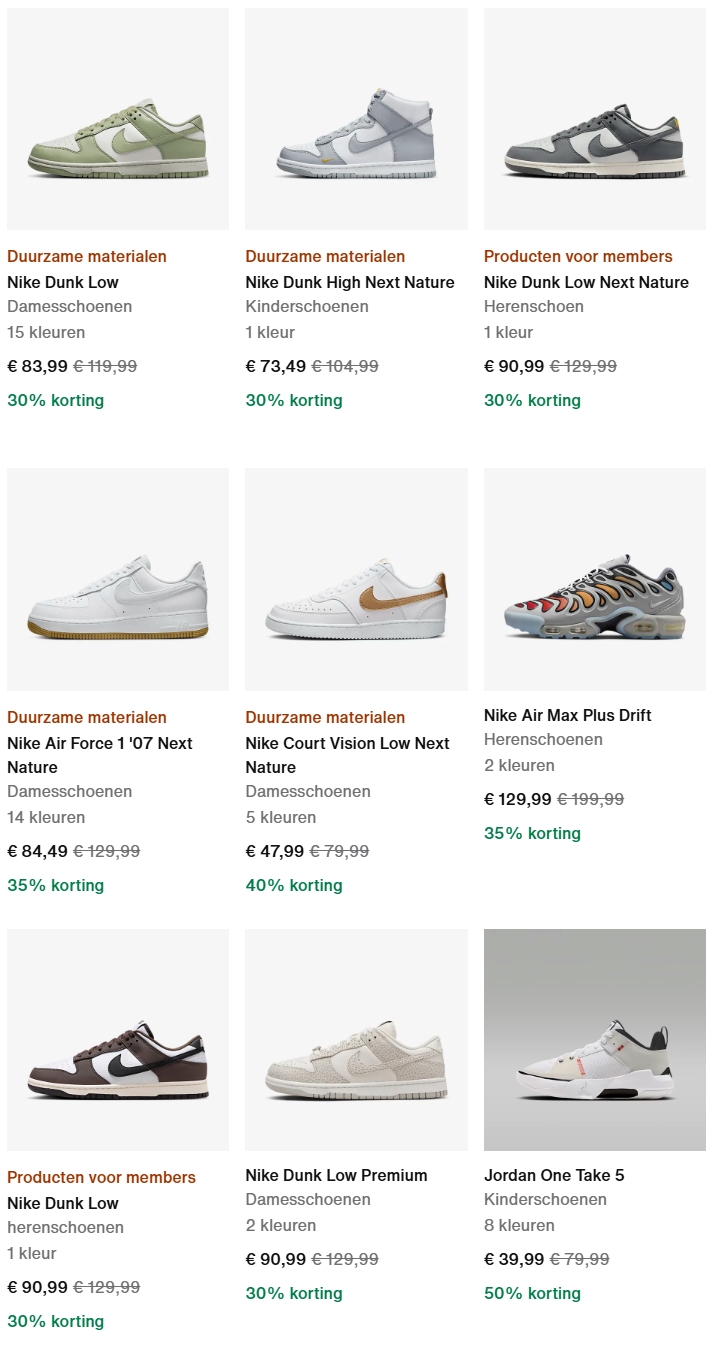The image size is (716, 1348).
Task: Open the white Air Force 1 '07 shoe image
Action: [x=118, y=580]
